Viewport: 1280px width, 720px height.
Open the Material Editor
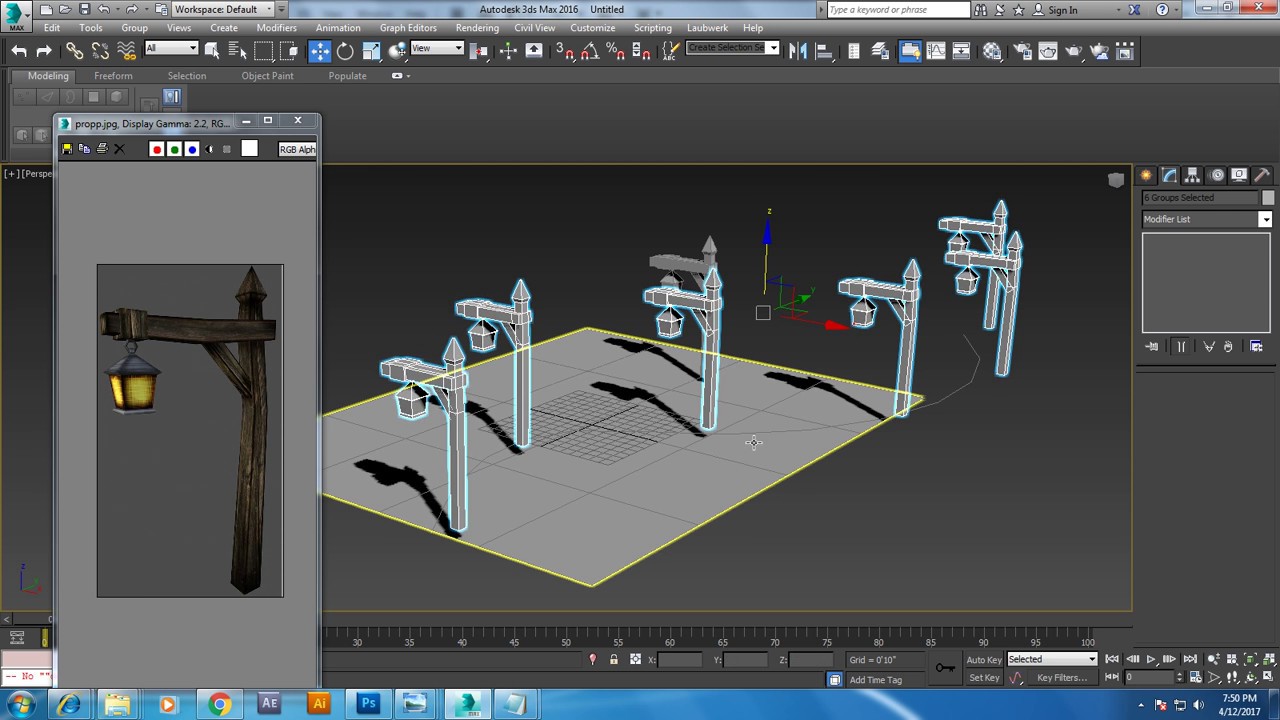(992, 51)
